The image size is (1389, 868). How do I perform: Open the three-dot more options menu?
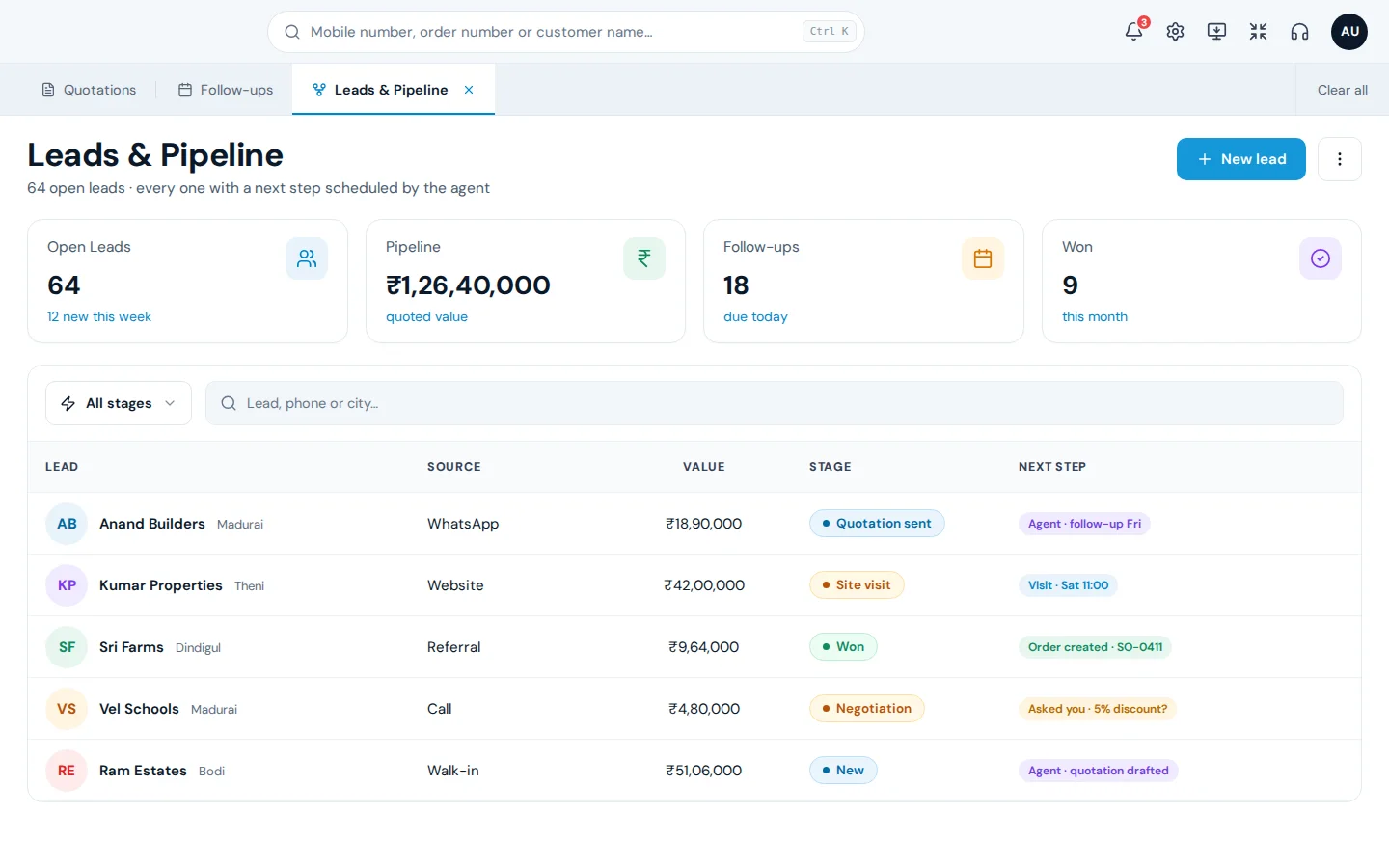(x=1340, y=159)
